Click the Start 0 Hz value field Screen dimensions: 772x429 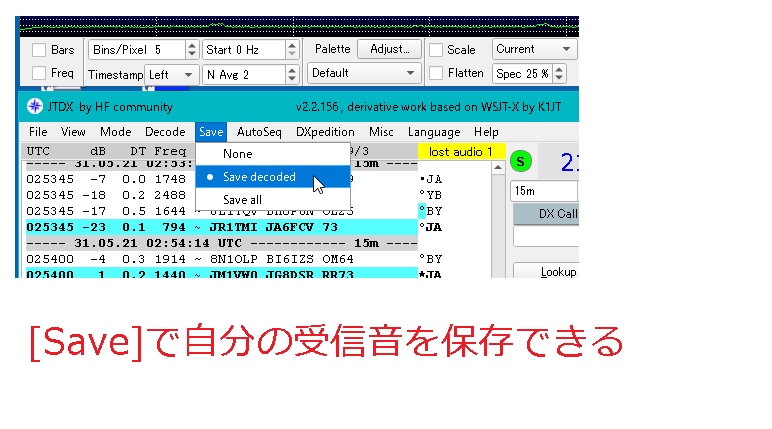click(244, 50)
